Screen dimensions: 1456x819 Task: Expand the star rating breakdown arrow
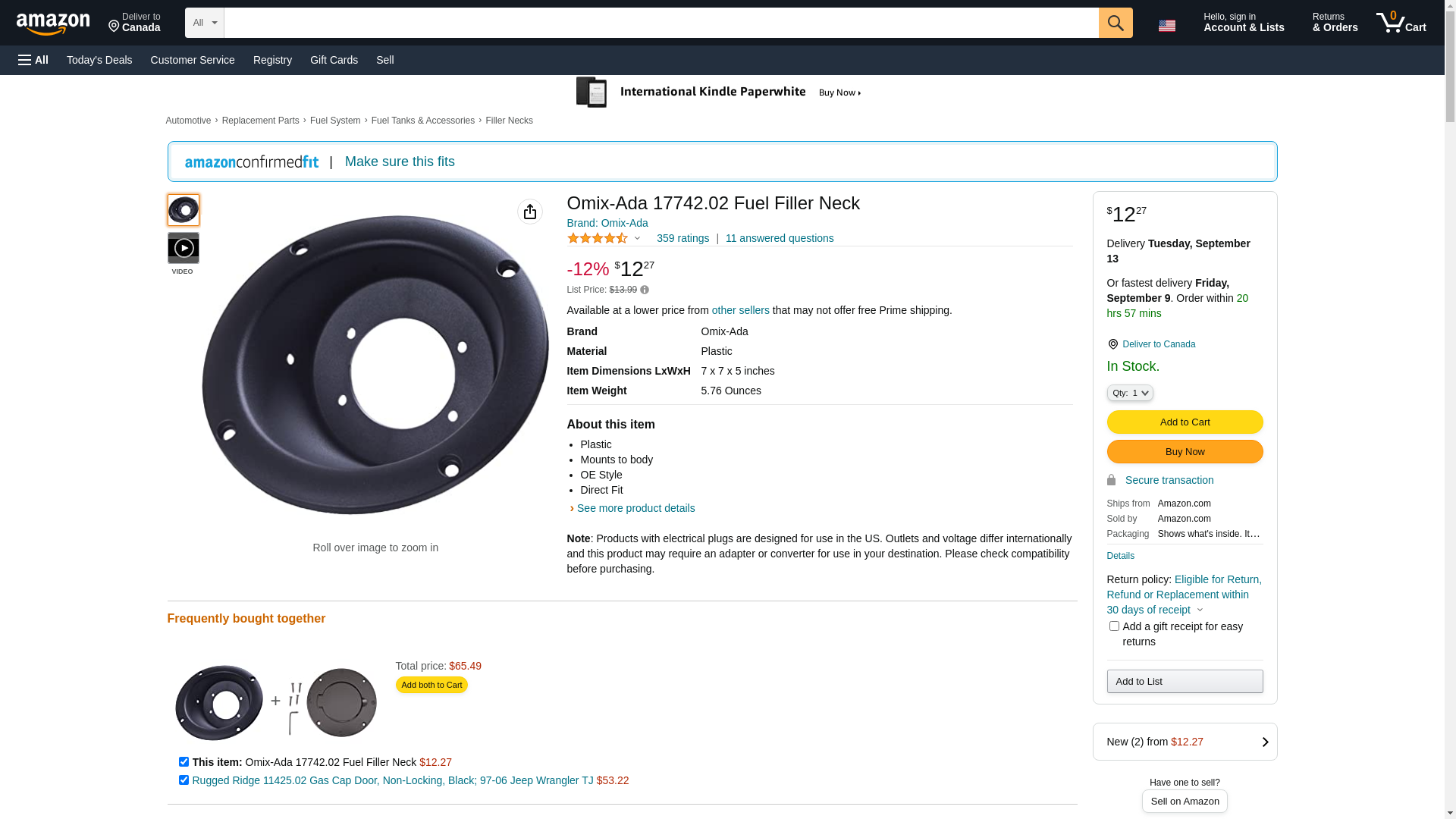637,239
